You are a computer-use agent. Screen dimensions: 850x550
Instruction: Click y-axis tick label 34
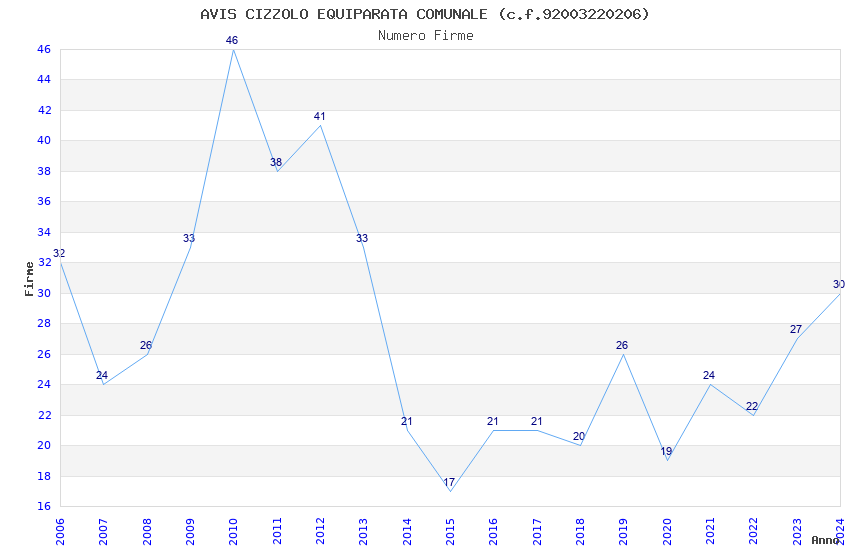pos(44,232)
